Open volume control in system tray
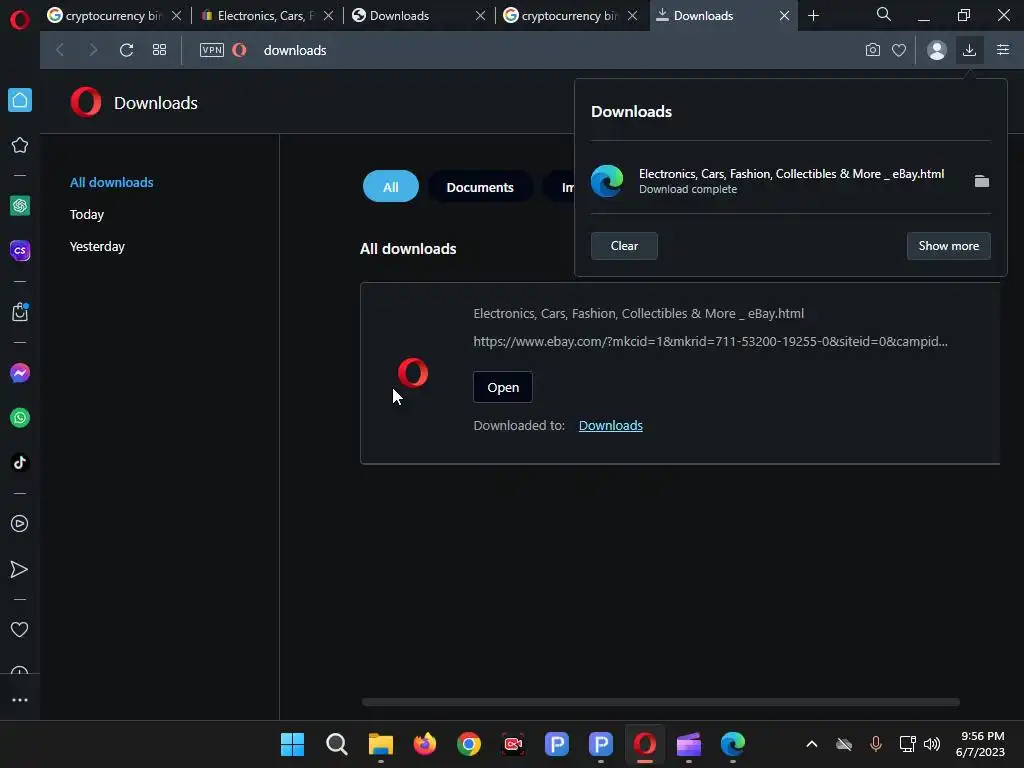The height and width of the screenshot is (768, 1024). click(x=932, y=744)
